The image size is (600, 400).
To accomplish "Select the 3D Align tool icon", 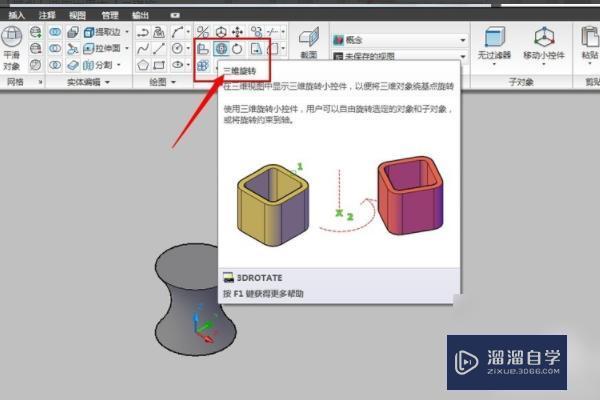I will coord(202,49).
